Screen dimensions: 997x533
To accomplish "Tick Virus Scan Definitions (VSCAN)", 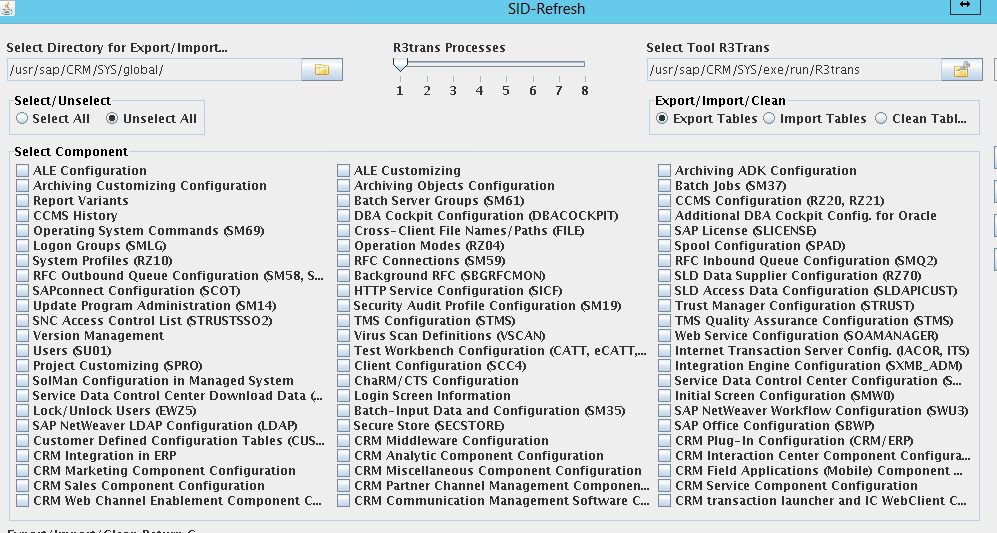I will click(343, 336).
